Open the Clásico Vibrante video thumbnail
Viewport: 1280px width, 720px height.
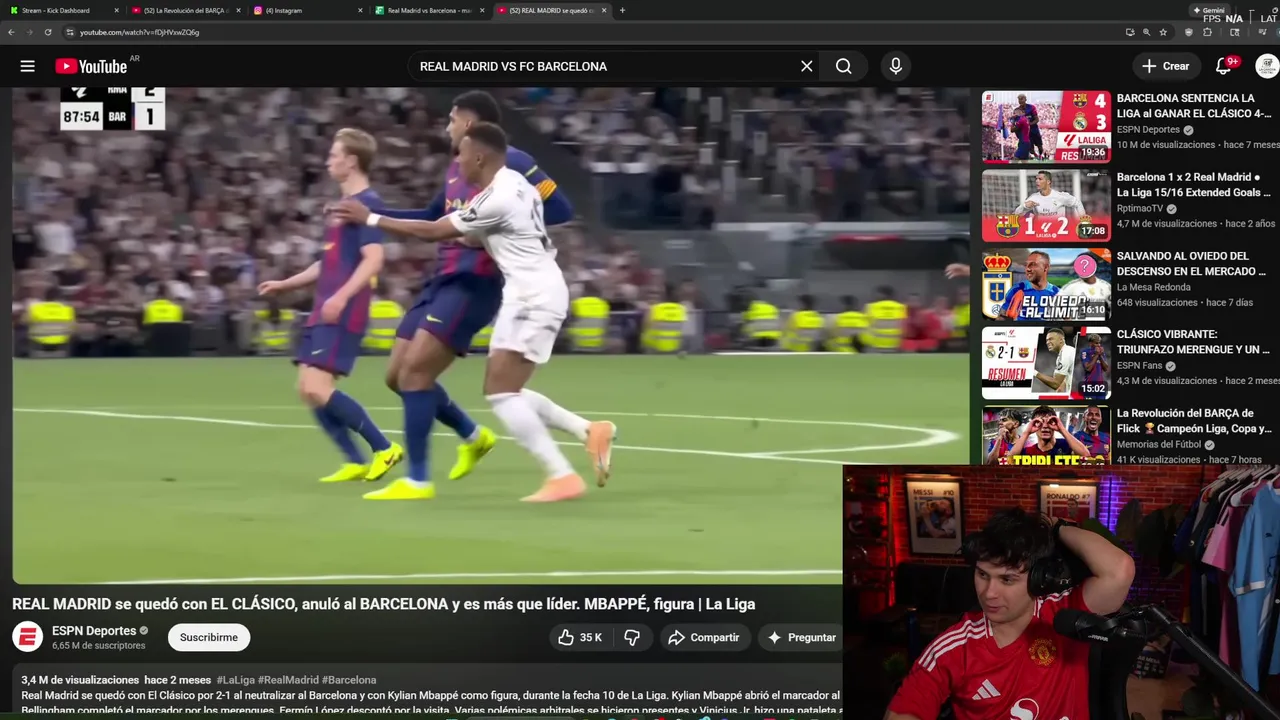1046,363
